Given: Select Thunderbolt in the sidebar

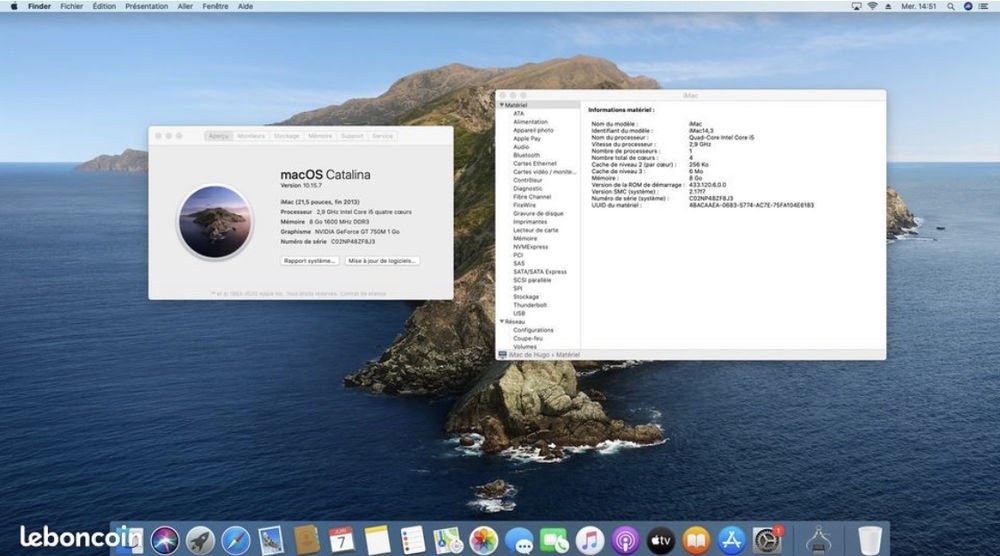Looking at the screenshot, I should (x=530, y=305).
